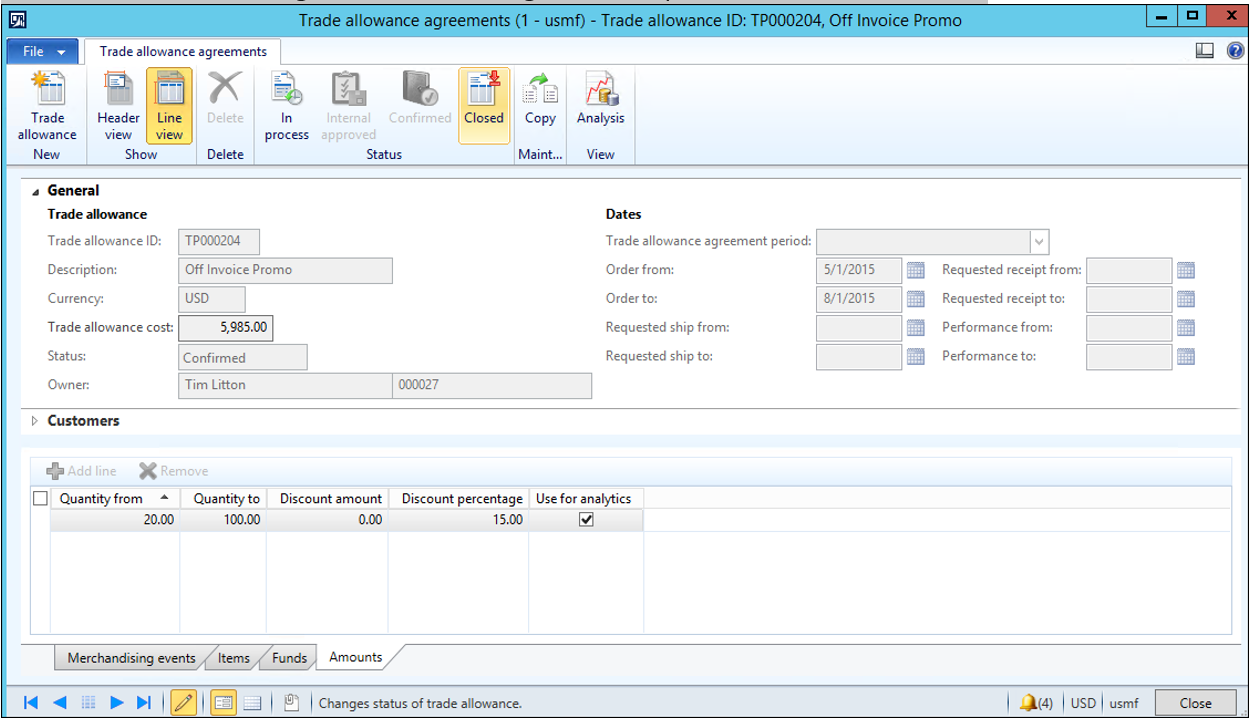
Task: Check the select-all rows checkbox
Action: [x=41, y=498]
